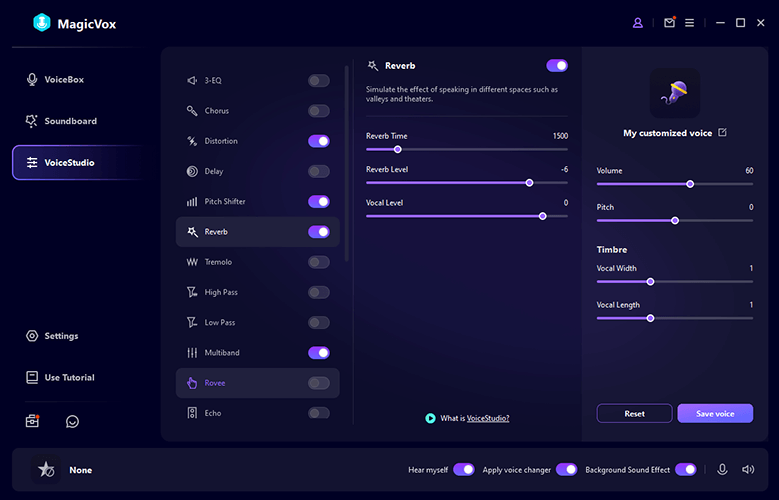Toggle the Background Sound Effect switch

click(x=685, y=469)
